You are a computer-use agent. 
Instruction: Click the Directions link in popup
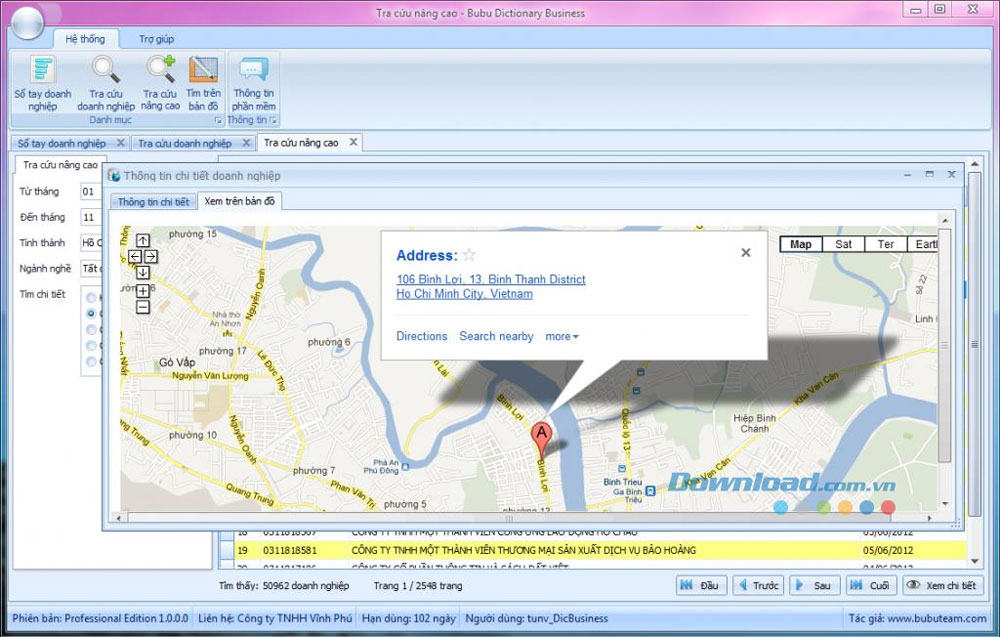[421, 337]
